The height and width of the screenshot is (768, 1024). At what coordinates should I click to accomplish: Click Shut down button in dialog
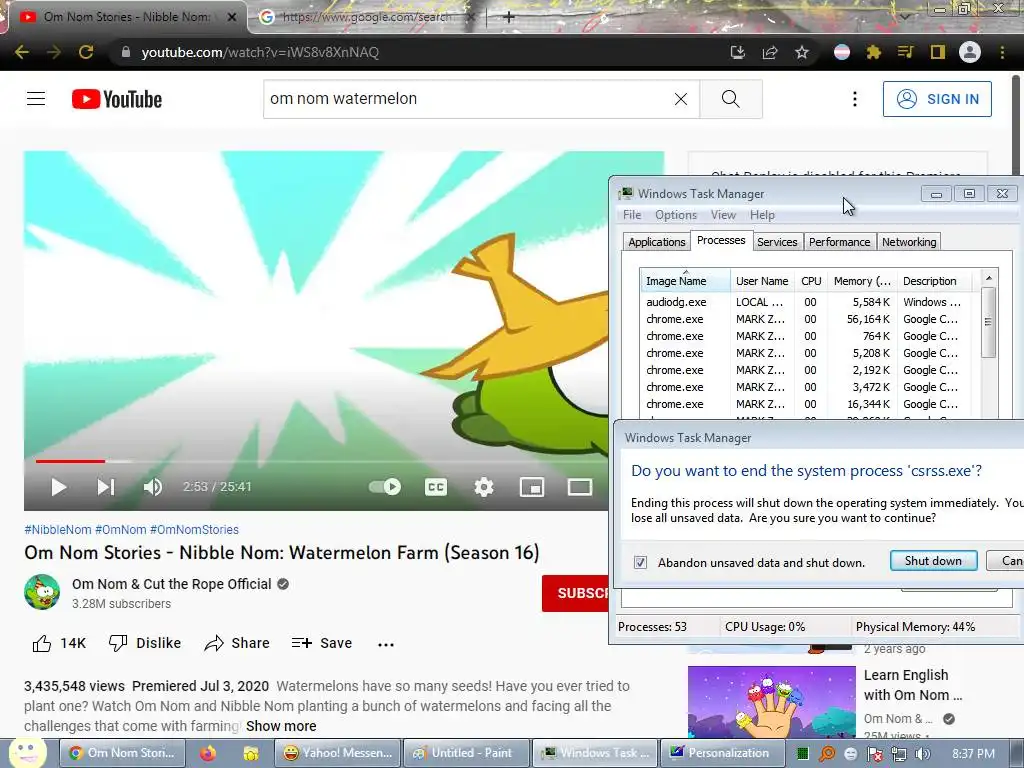933,561
